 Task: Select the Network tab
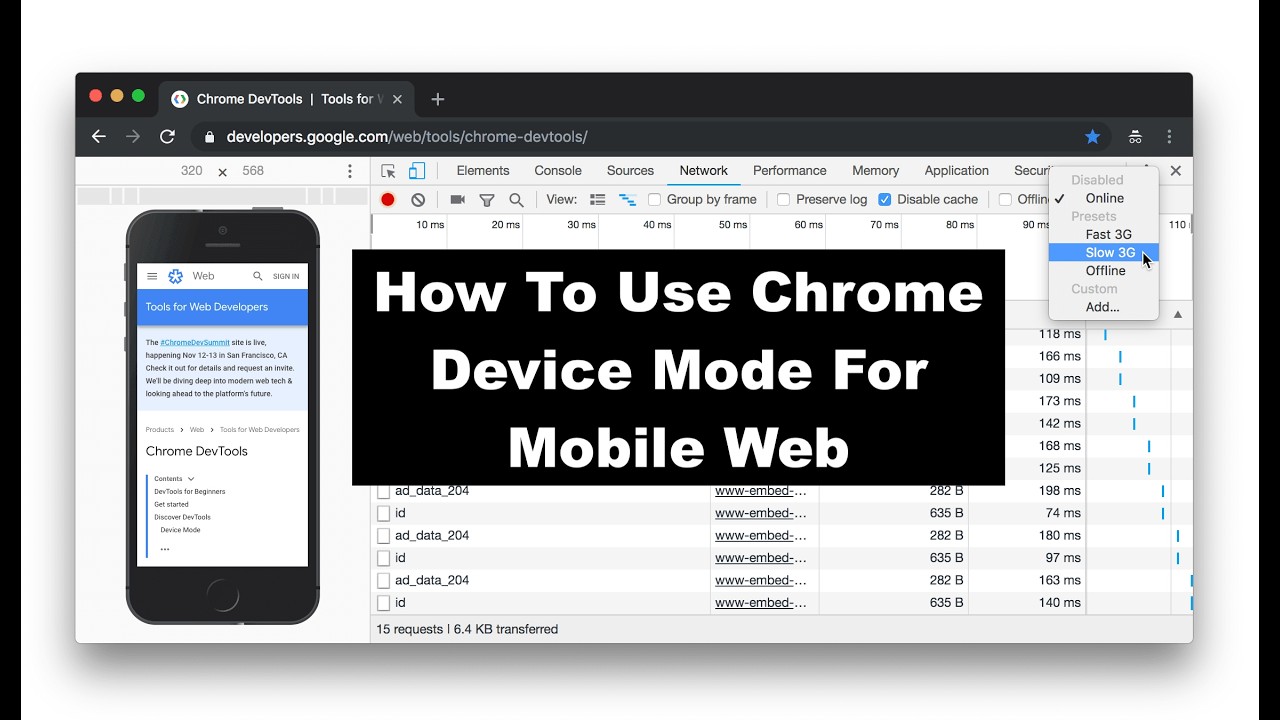click(x=704, y=171)
